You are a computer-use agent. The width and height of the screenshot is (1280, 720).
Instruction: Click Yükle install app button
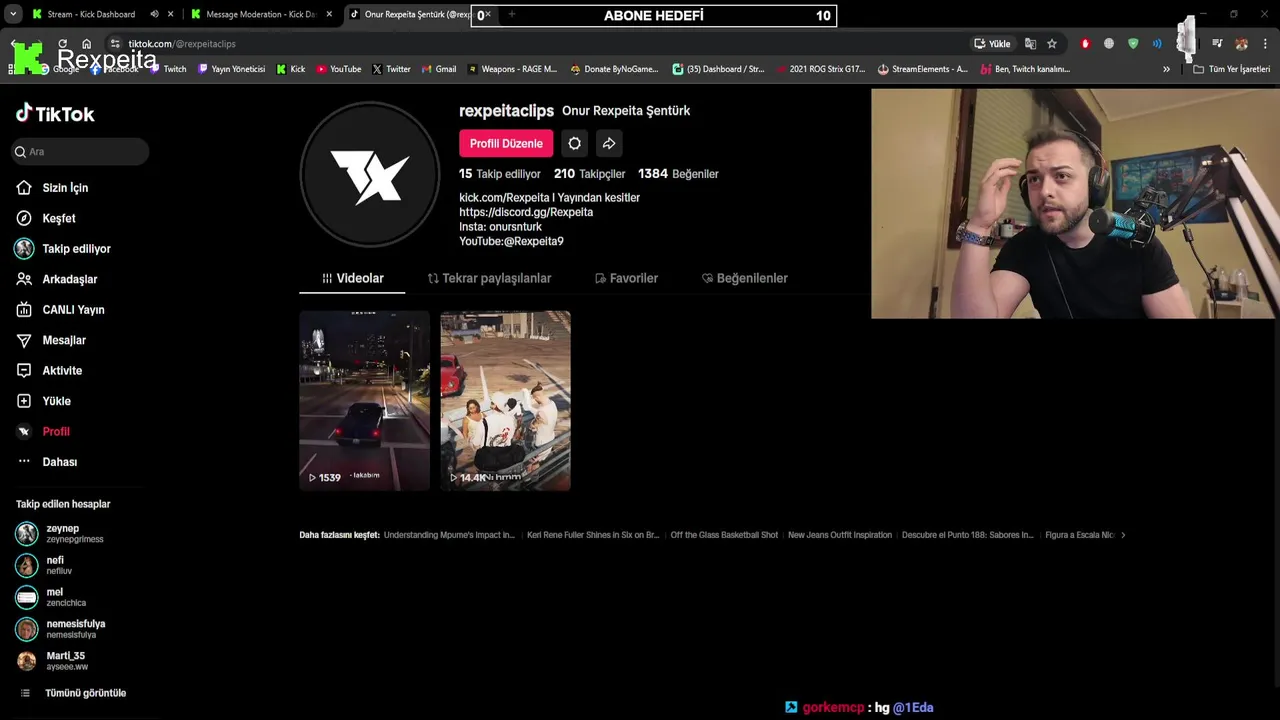992,44
